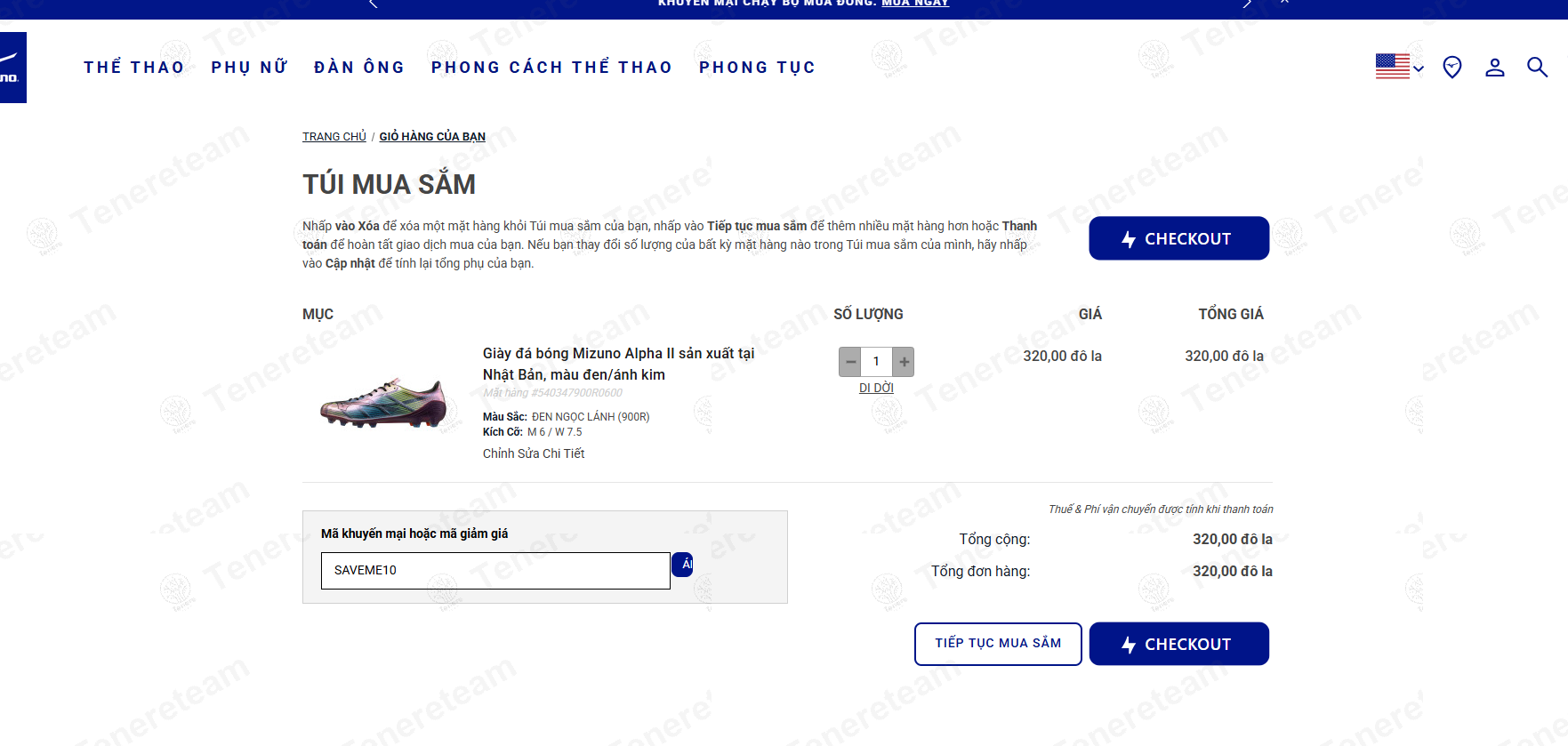Apply the promo code button

pyautogui.click(x=683, y=565)
